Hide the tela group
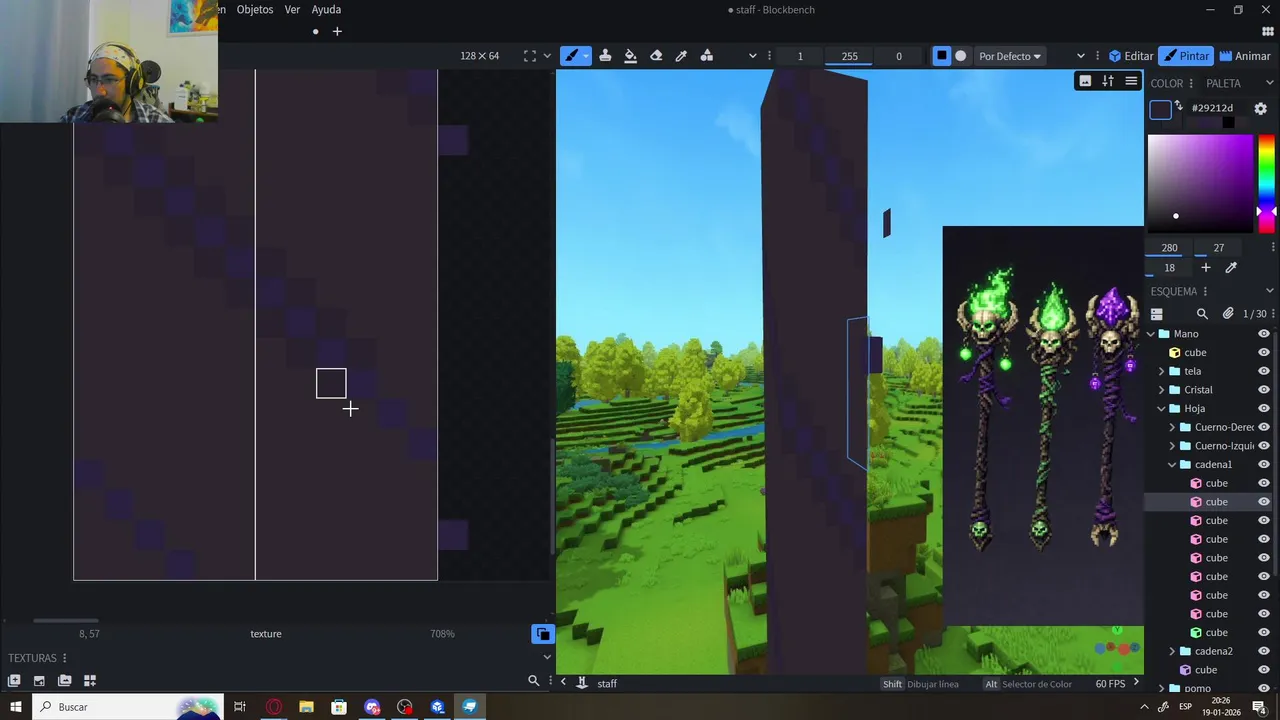The width and height of the screenshot is (1280, 720). pos(1263,371)
